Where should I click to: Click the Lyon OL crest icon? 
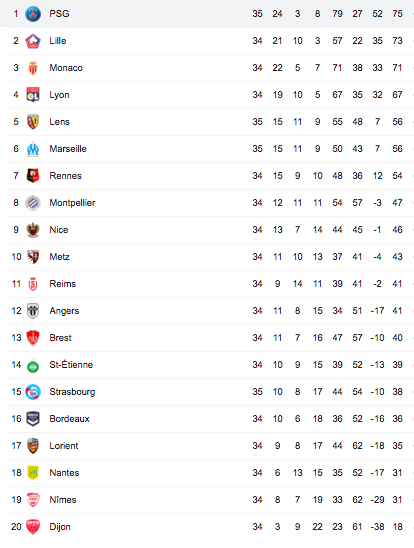point(33,95)
